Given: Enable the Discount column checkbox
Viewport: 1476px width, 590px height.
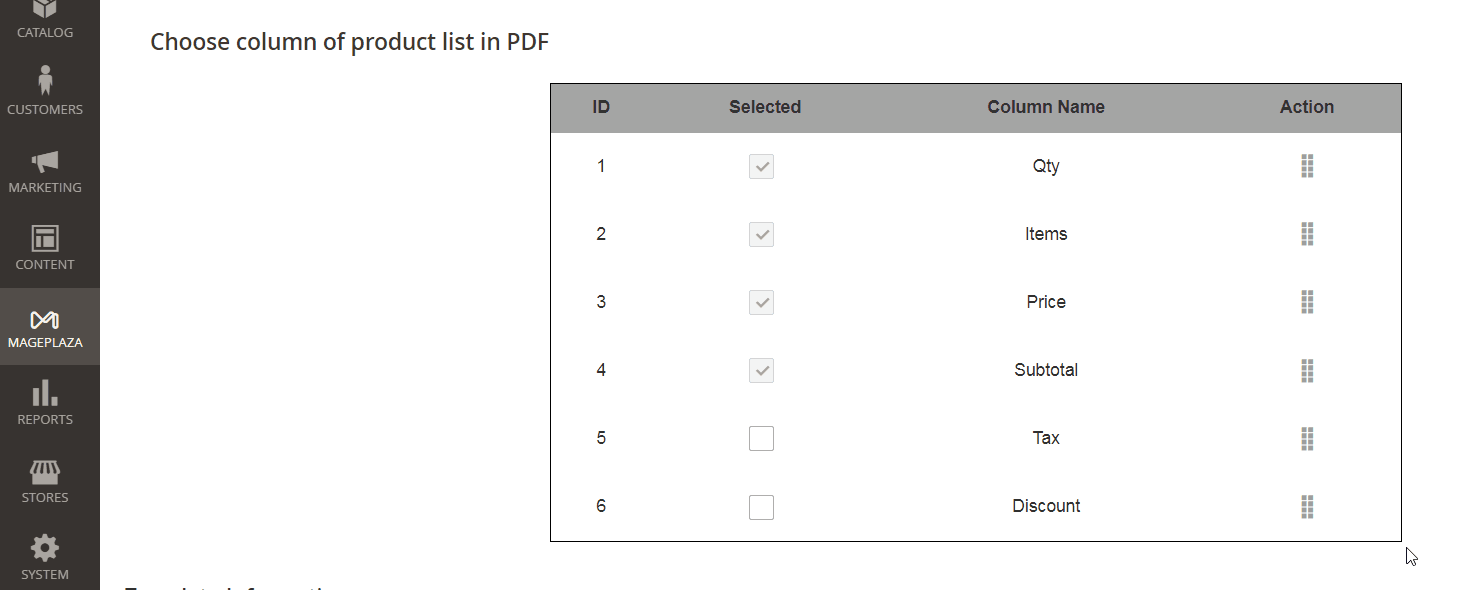Looking at the screenshot, I should click(761, 507).
